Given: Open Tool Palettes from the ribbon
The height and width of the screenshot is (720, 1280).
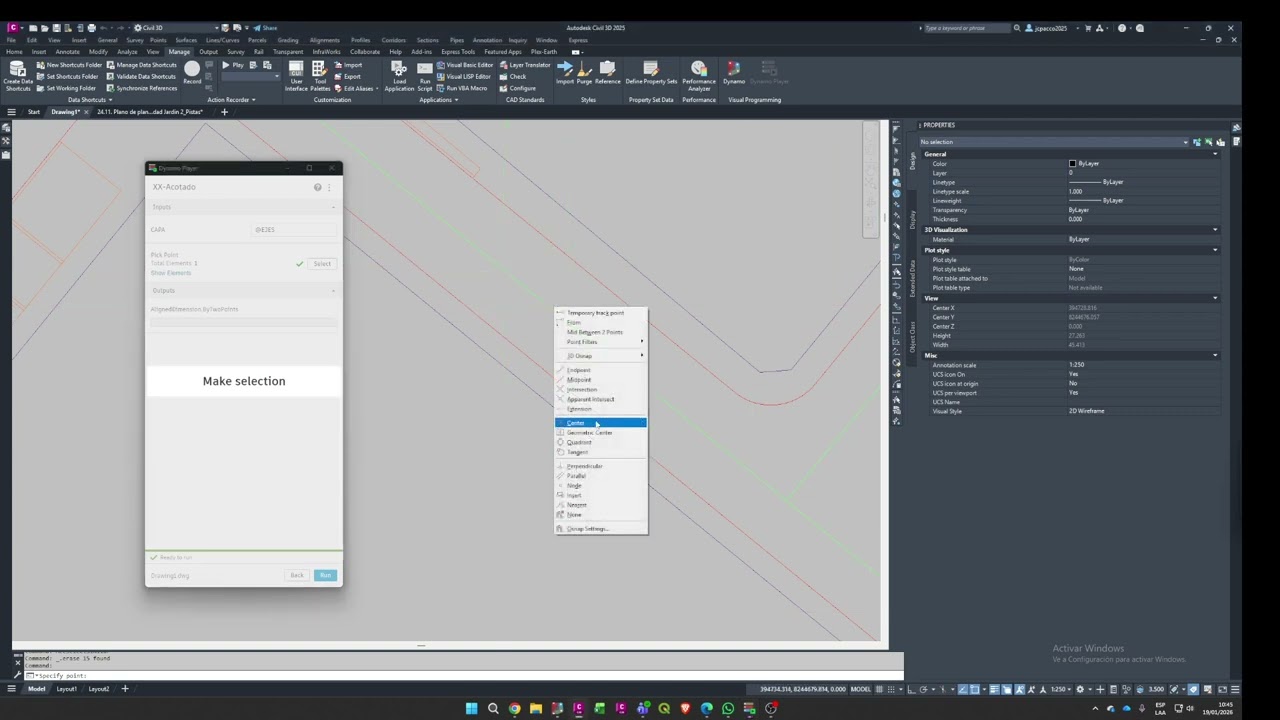Looking at the screenshot, I should [320, 76].
